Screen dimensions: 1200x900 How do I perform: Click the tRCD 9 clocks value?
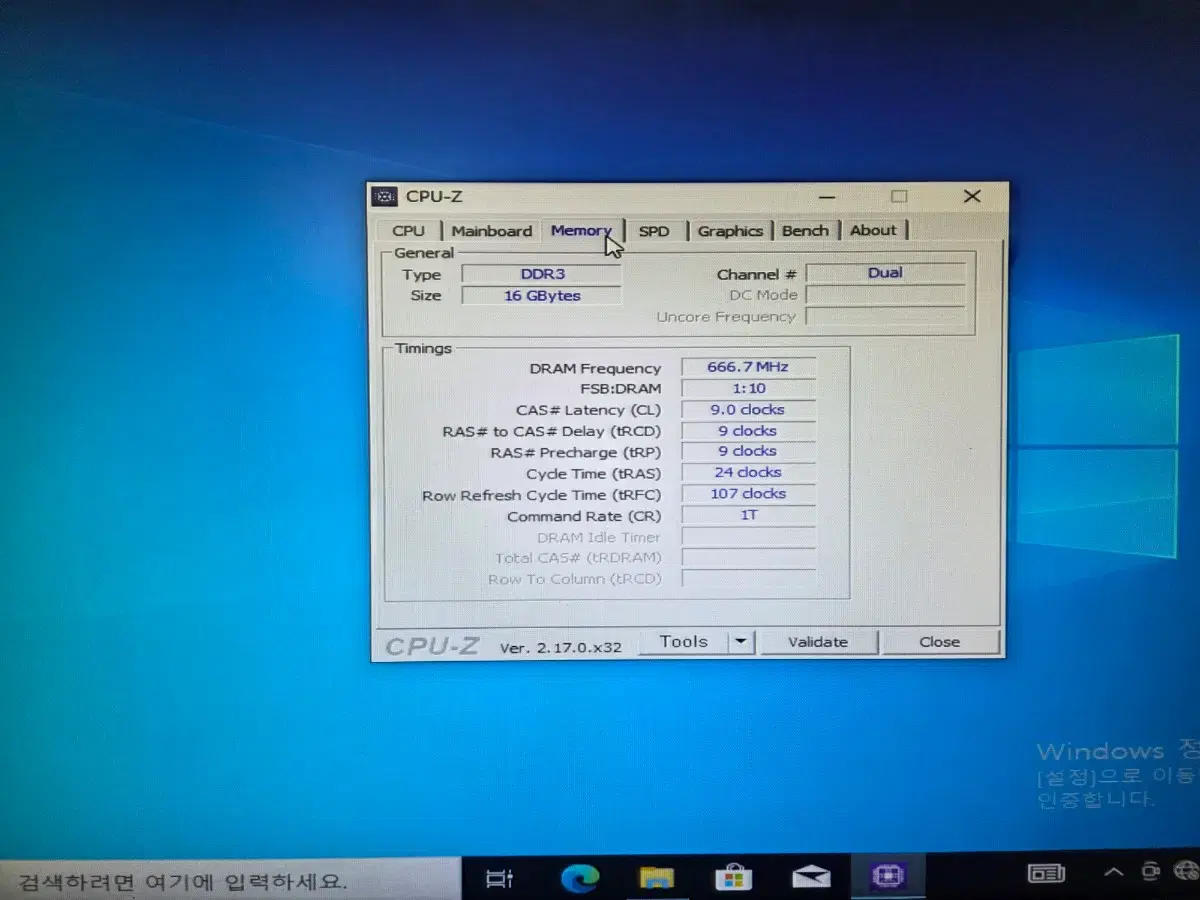coord(748,431)
